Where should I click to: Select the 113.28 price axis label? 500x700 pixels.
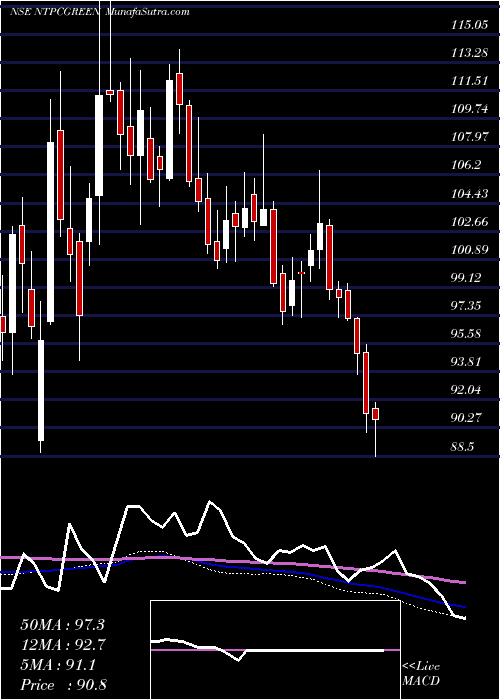pyautogui.click(x=469, y=54)
